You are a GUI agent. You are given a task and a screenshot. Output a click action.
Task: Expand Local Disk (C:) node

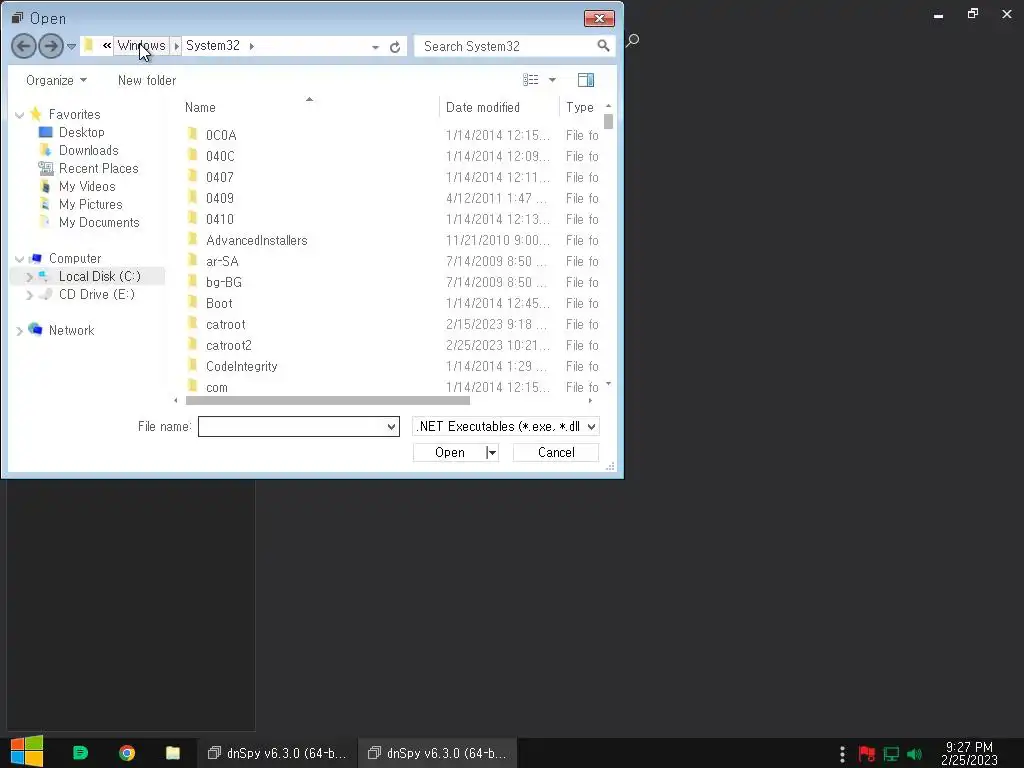pos(29,277)
